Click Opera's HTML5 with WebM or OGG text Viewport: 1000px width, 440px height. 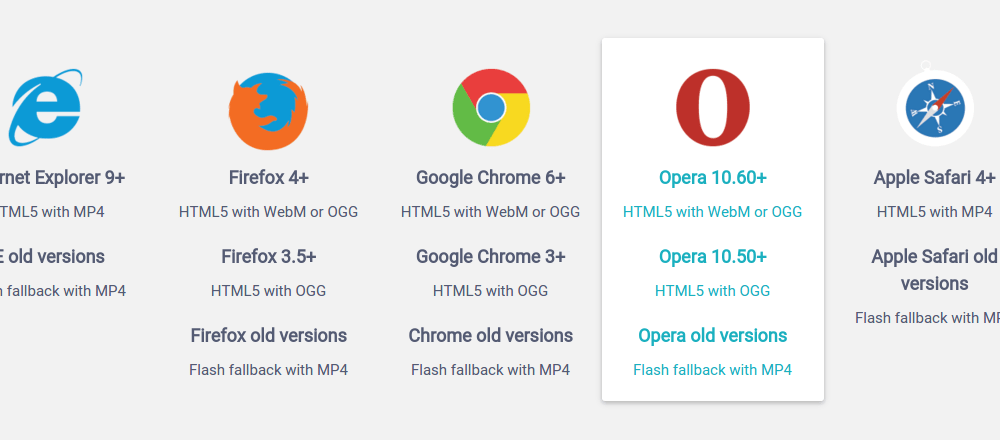click(712, 212)
